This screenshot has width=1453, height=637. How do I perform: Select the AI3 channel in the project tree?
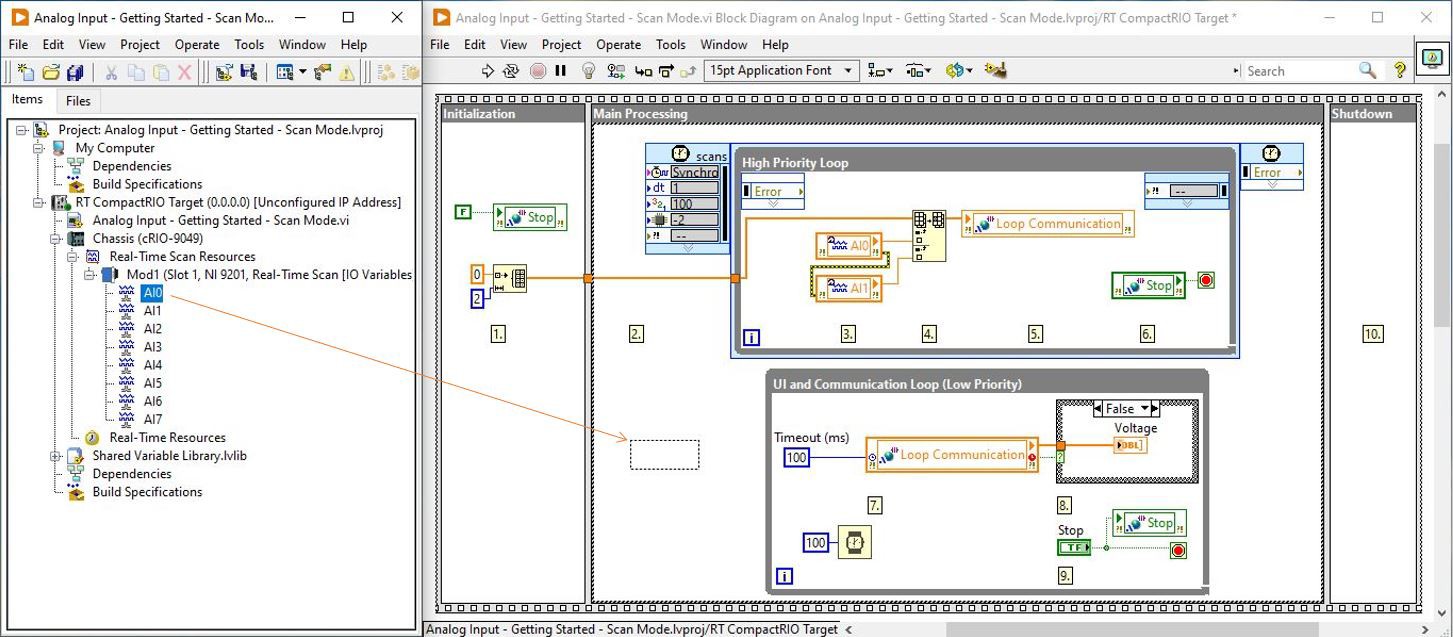click(153, 346)
